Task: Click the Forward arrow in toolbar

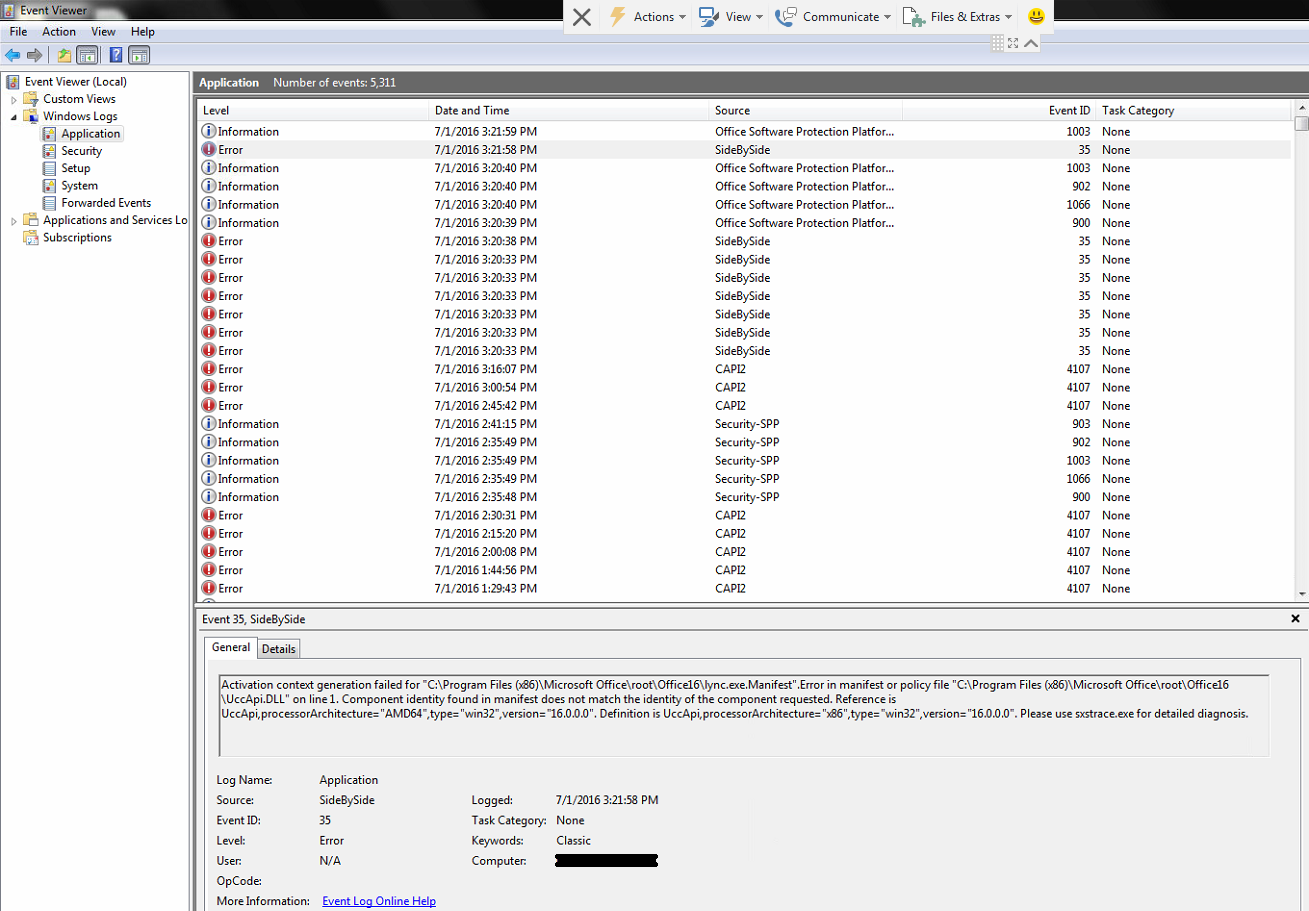Action: pos(35,55)
